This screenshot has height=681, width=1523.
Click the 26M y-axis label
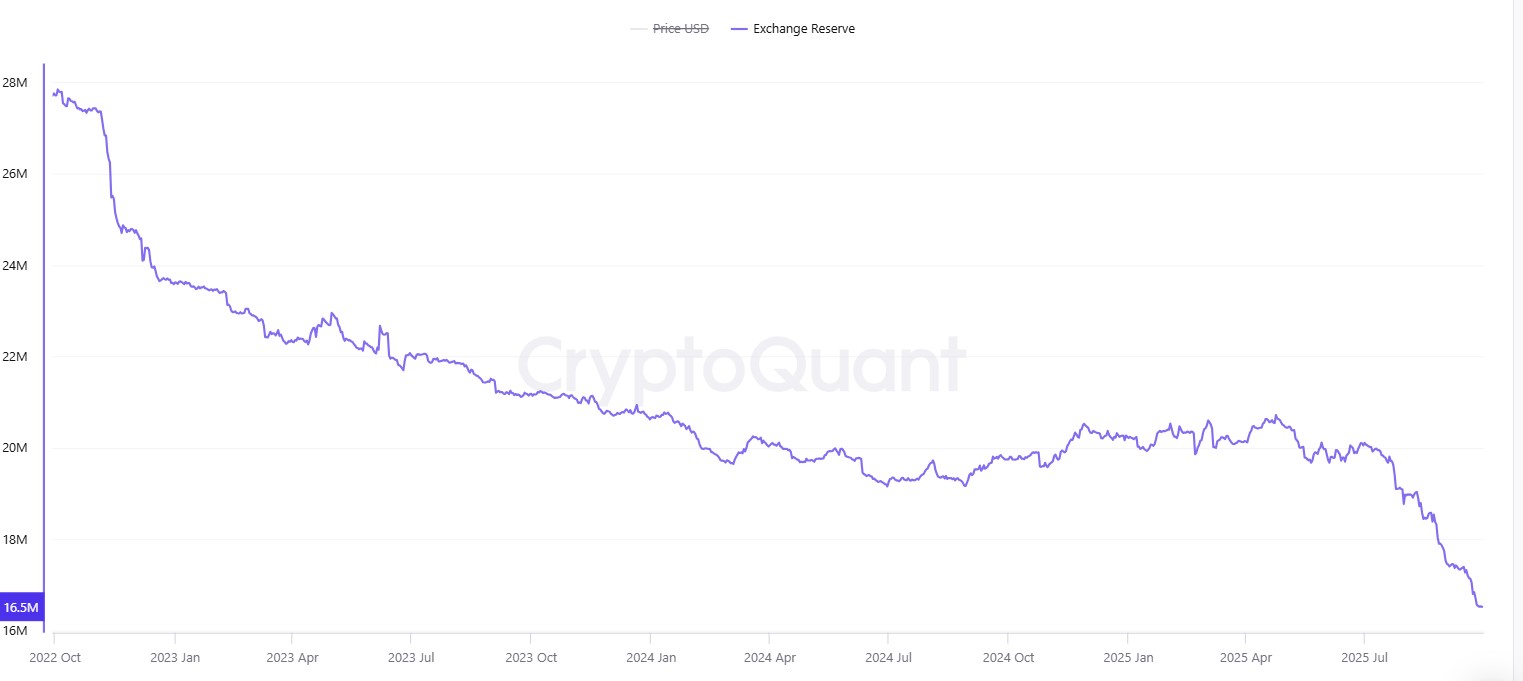point(16,174)
